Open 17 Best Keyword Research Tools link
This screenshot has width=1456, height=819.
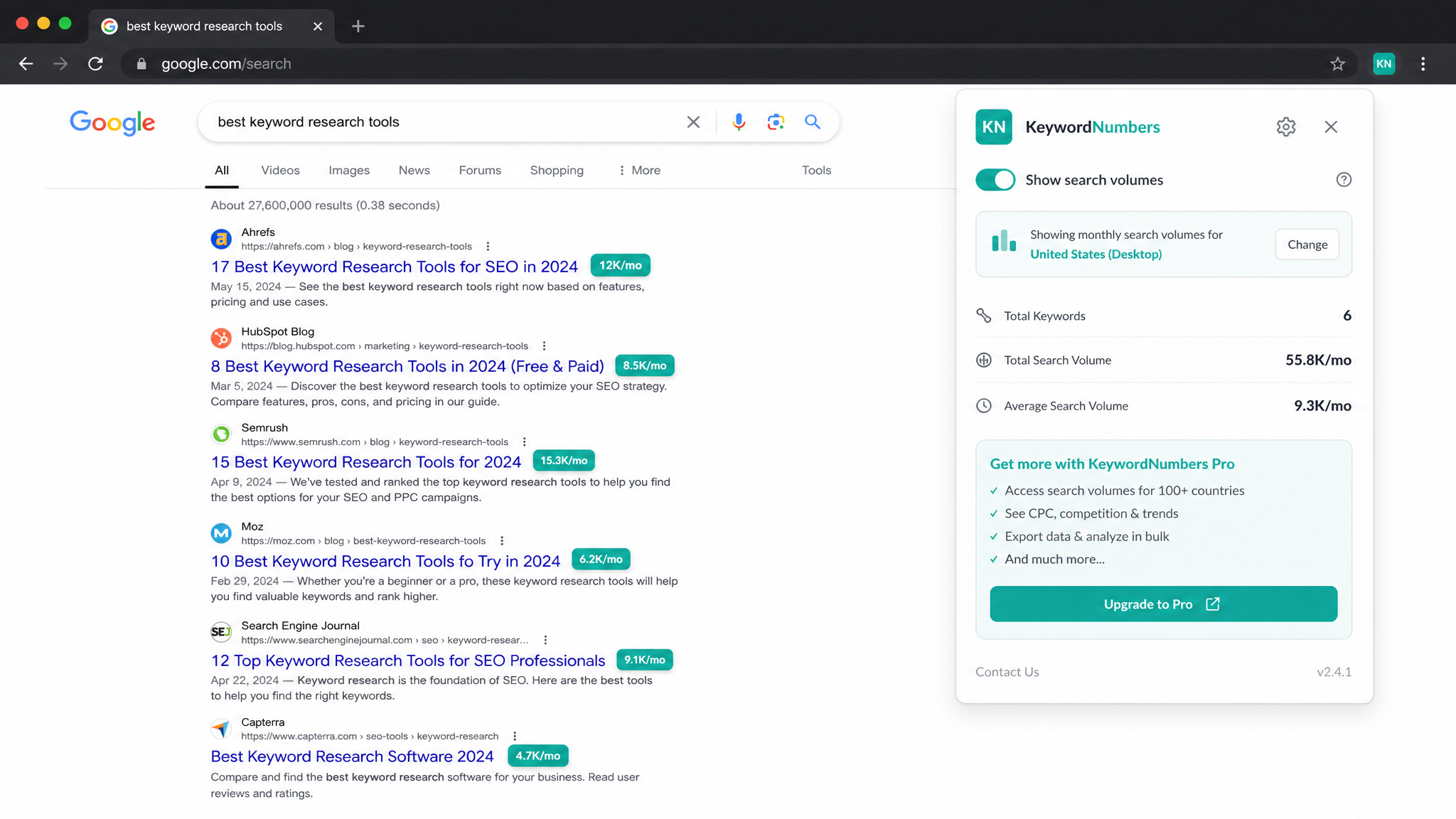tap(395, 267)
